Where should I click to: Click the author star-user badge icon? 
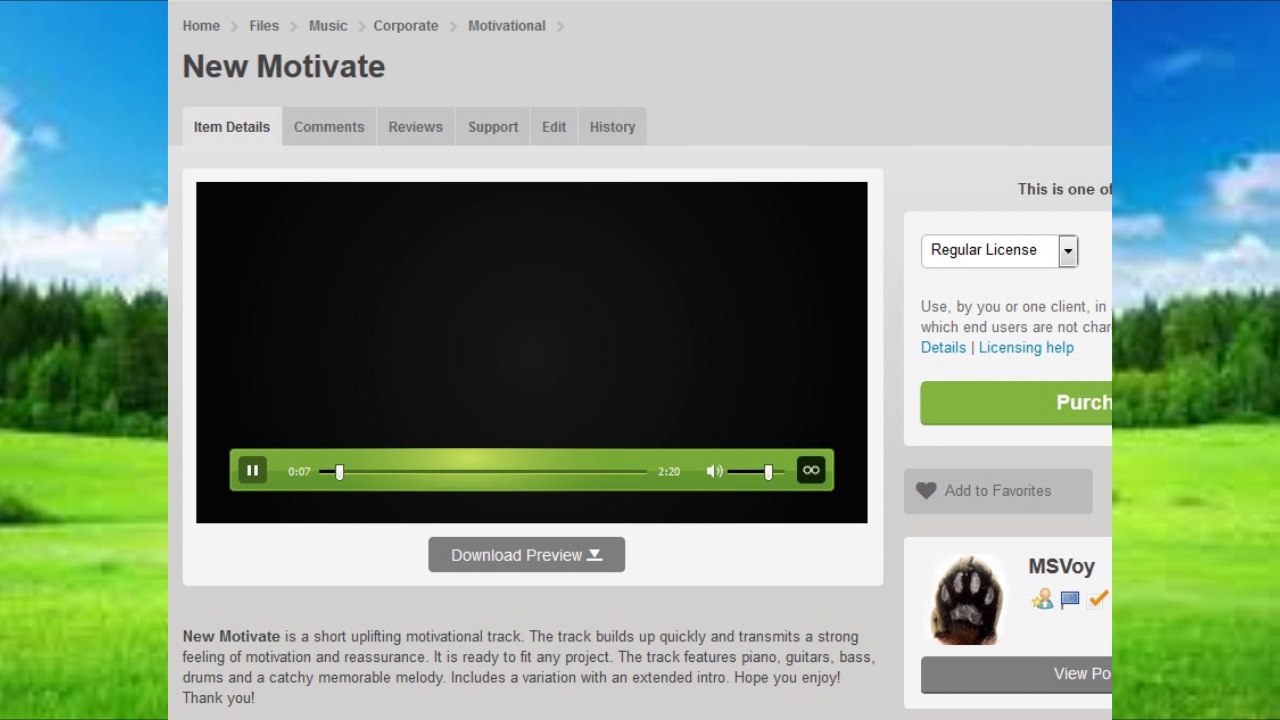coord(1042,599)
